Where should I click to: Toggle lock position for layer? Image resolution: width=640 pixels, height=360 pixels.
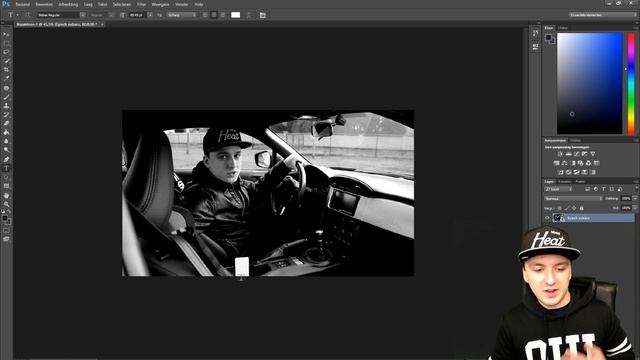coord(574,208)
